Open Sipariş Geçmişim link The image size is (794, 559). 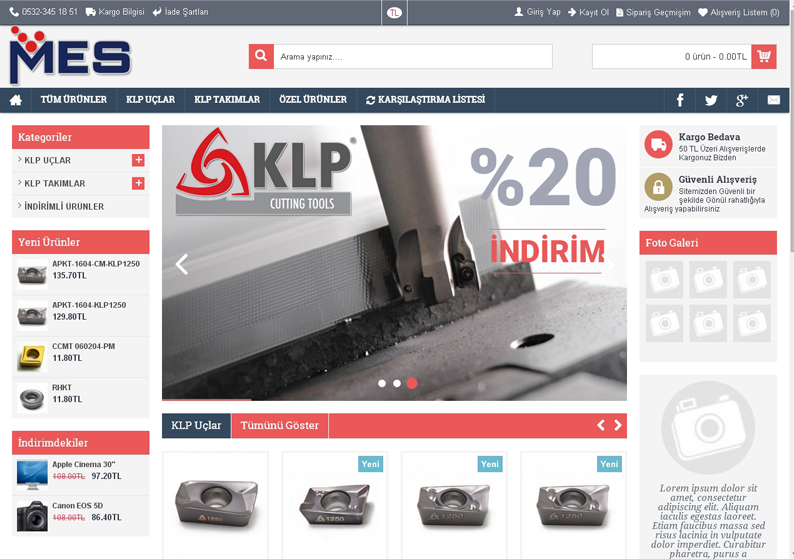[653, 12]
